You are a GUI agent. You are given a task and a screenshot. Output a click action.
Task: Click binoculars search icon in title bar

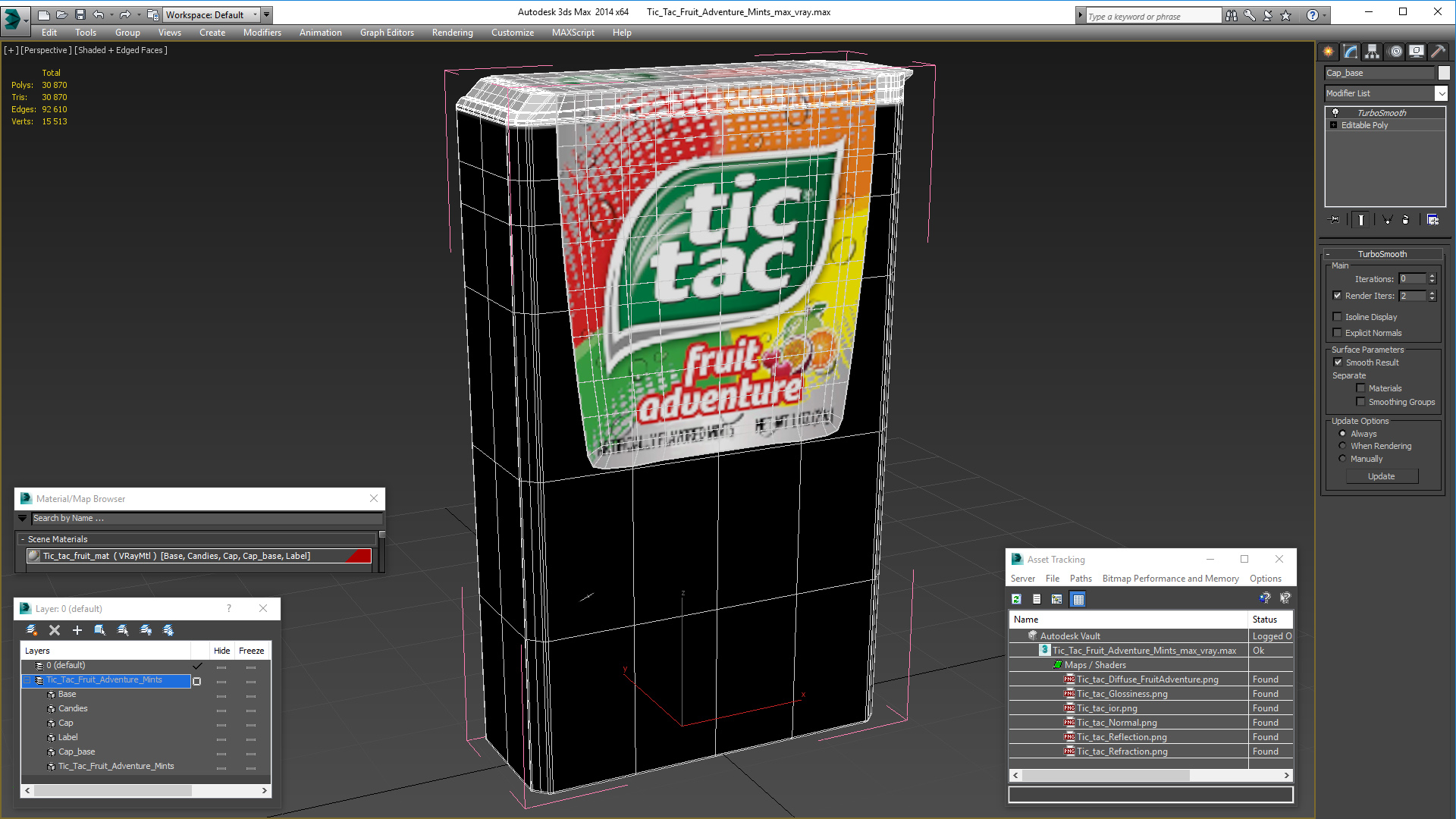(1232, 15)
